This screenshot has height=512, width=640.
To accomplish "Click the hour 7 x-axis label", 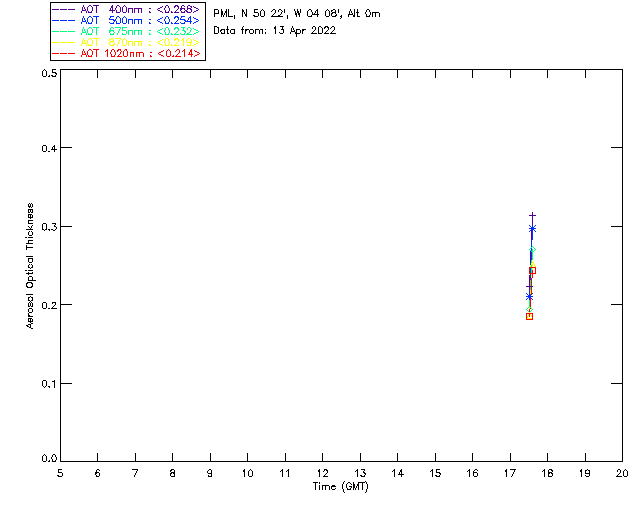I will 135,473.
